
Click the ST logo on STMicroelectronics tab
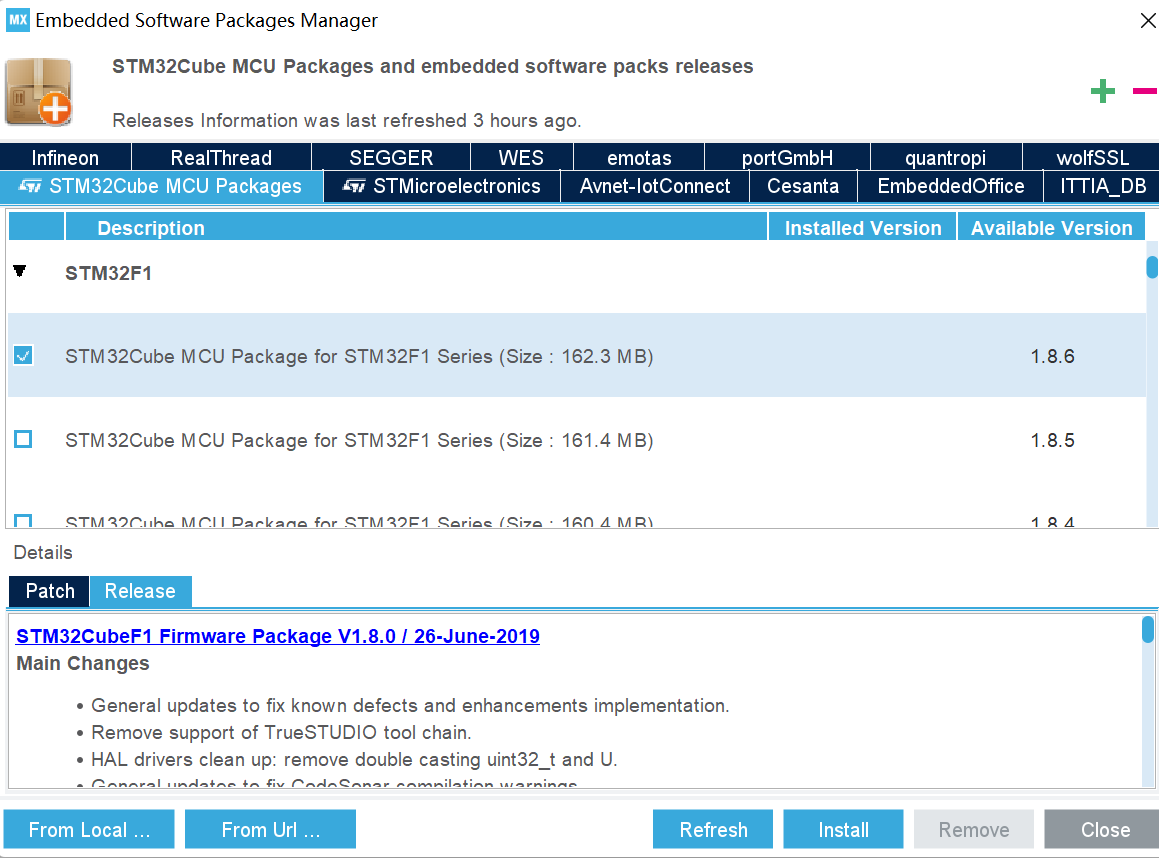point(354,186)
